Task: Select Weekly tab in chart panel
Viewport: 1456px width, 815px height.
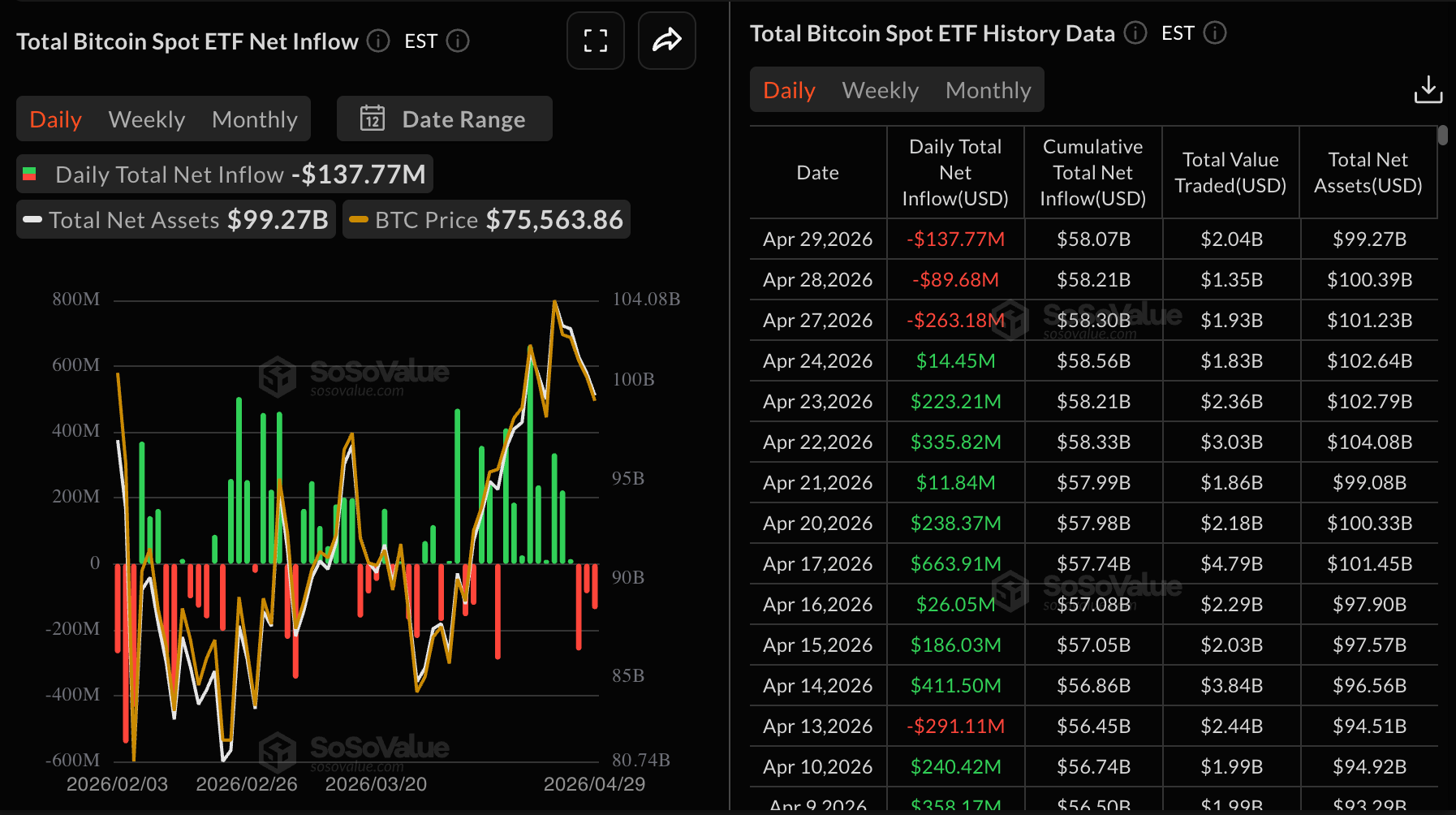Action: 147,119
